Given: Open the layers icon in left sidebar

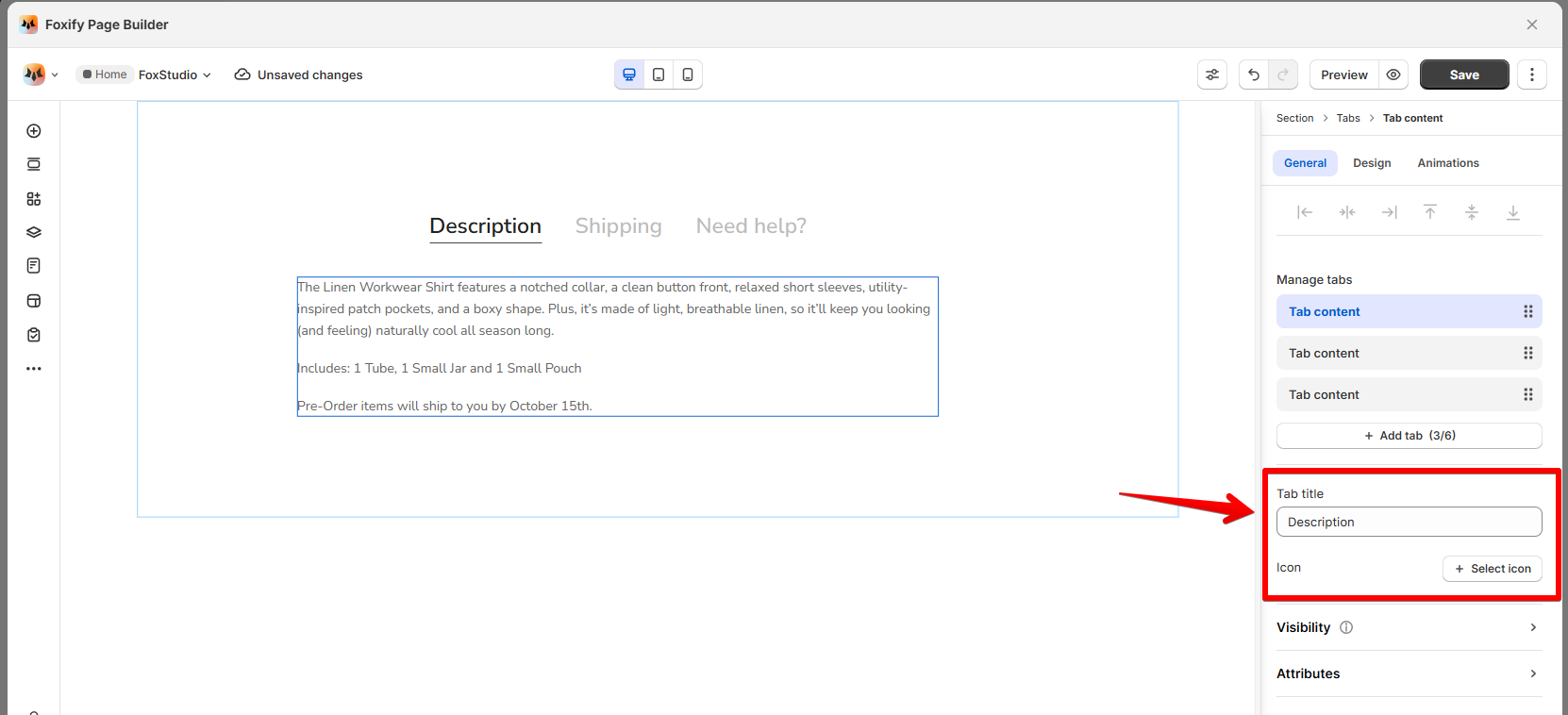Looking at the screenshot, I should [34, 232].
